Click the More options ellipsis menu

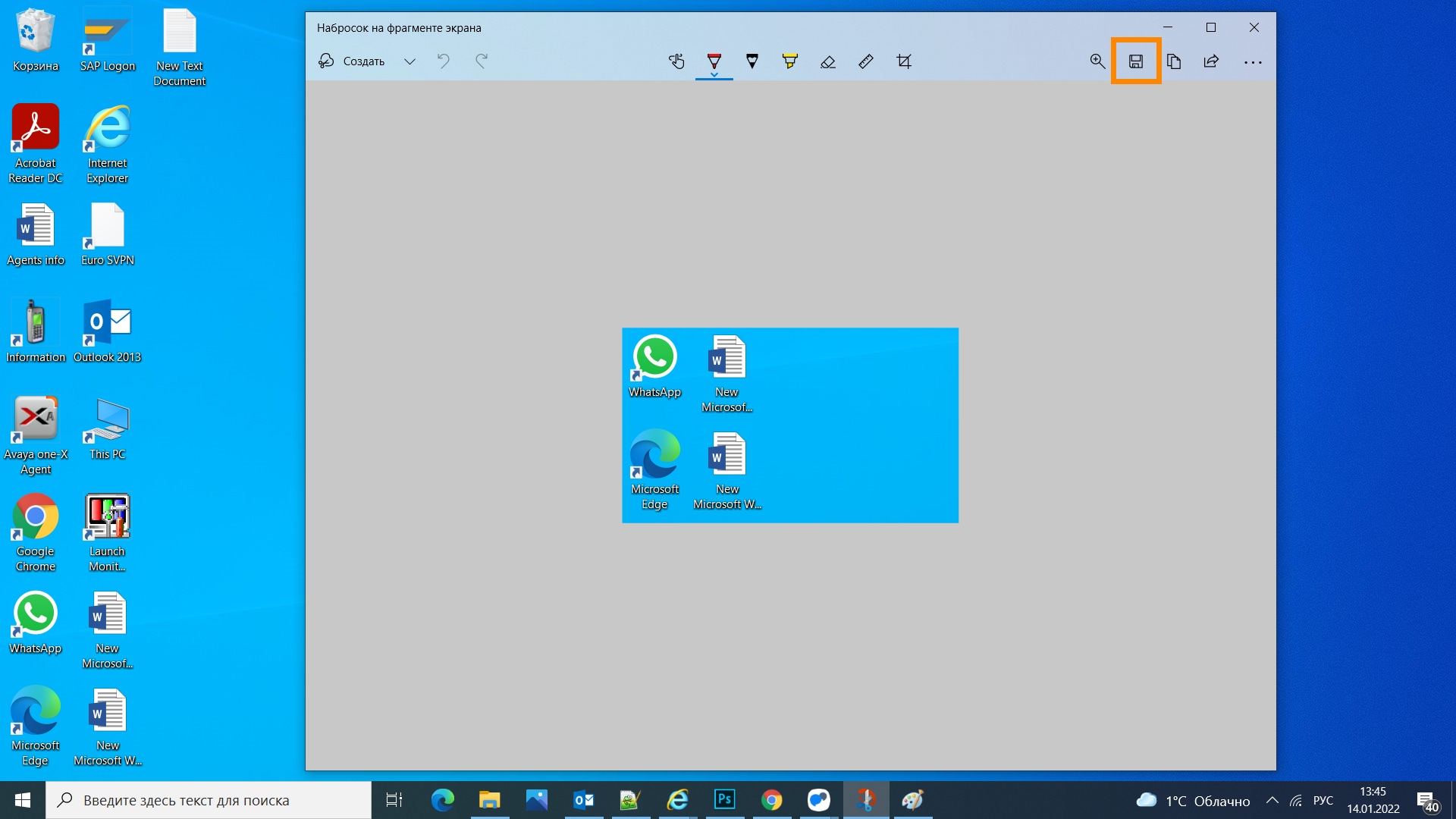1253,62
